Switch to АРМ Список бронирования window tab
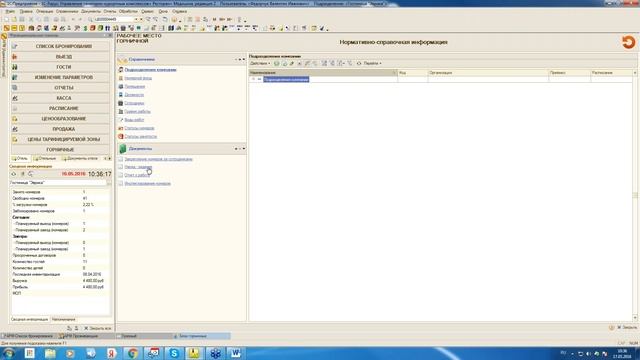 29,336
